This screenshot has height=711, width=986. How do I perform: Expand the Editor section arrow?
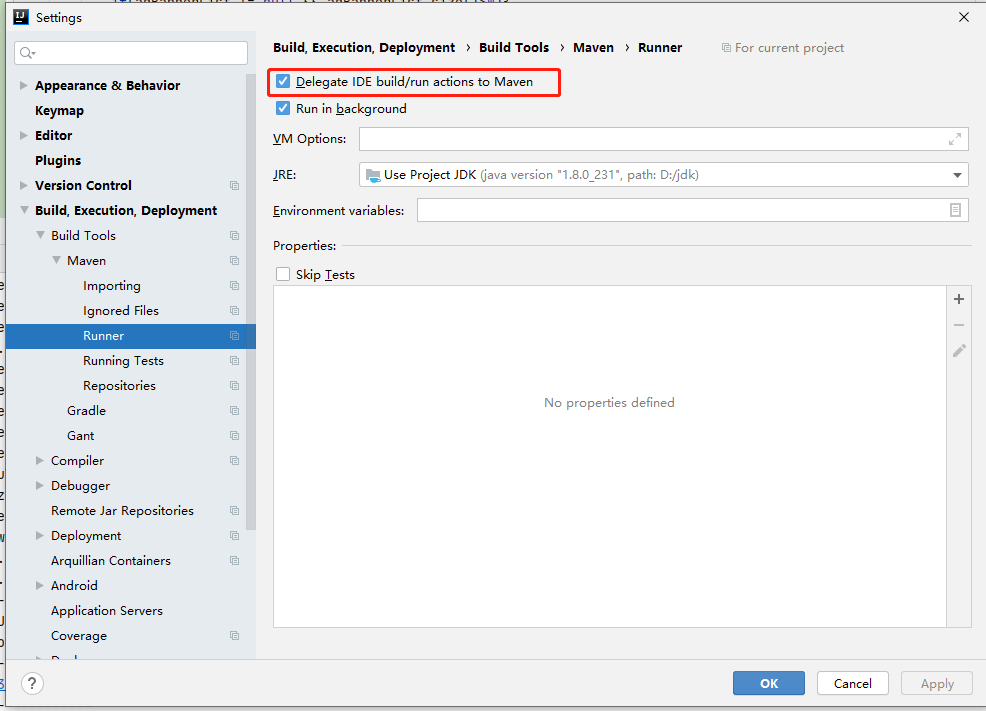[23, 135]
